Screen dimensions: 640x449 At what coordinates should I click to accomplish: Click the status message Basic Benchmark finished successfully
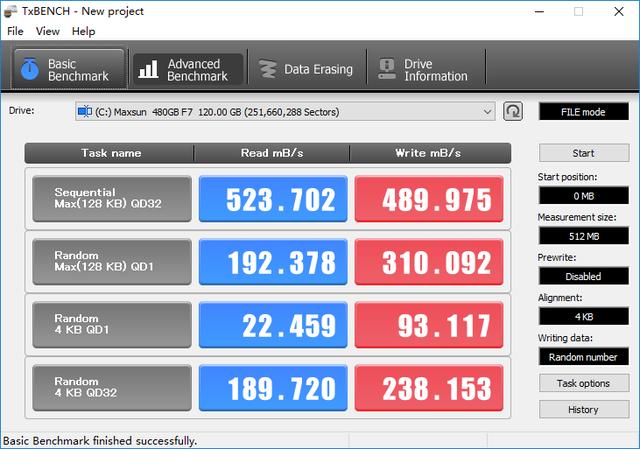click(x=100, y=441)
